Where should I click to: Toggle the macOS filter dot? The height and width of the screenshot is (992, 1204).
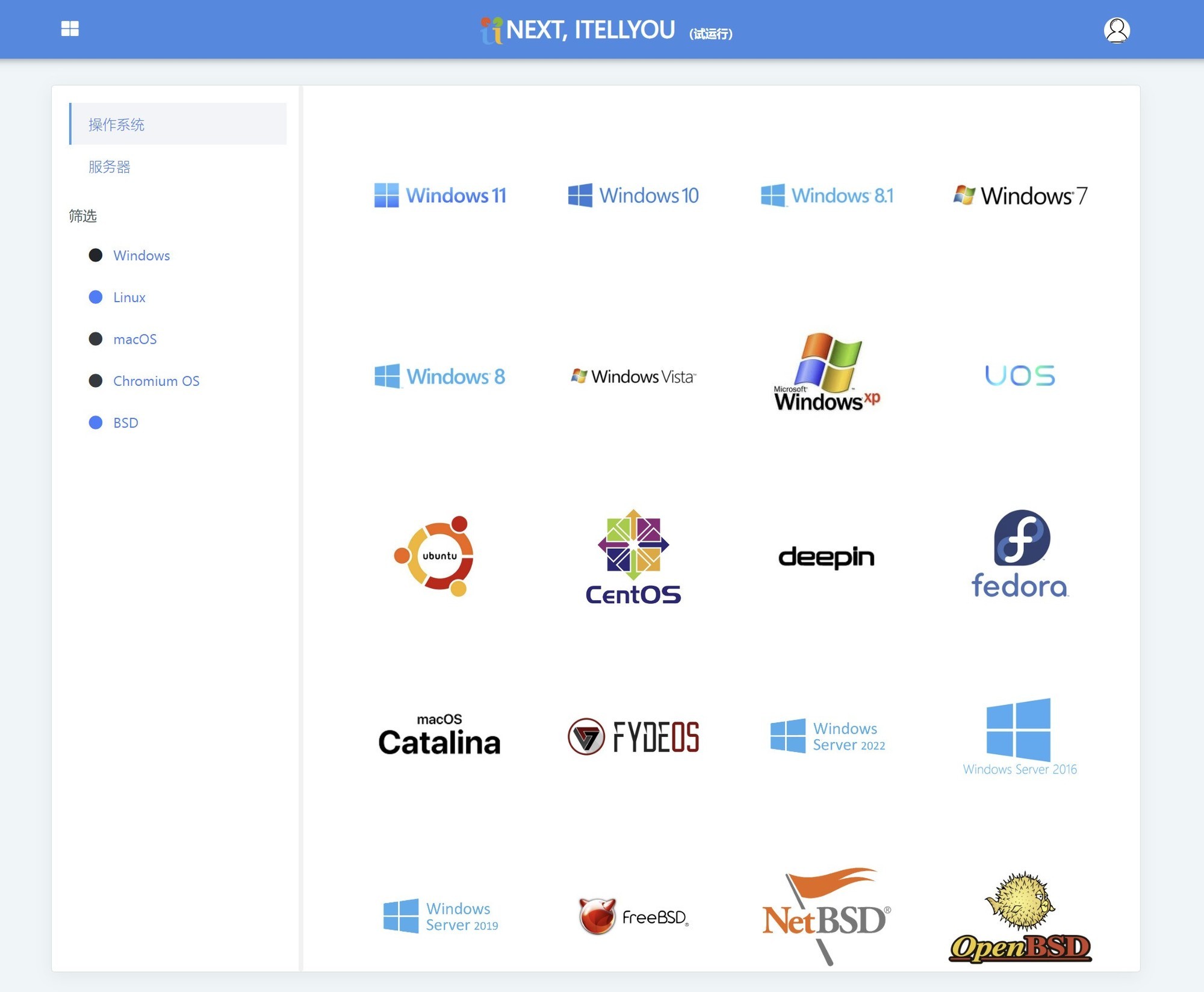(96, 339)
